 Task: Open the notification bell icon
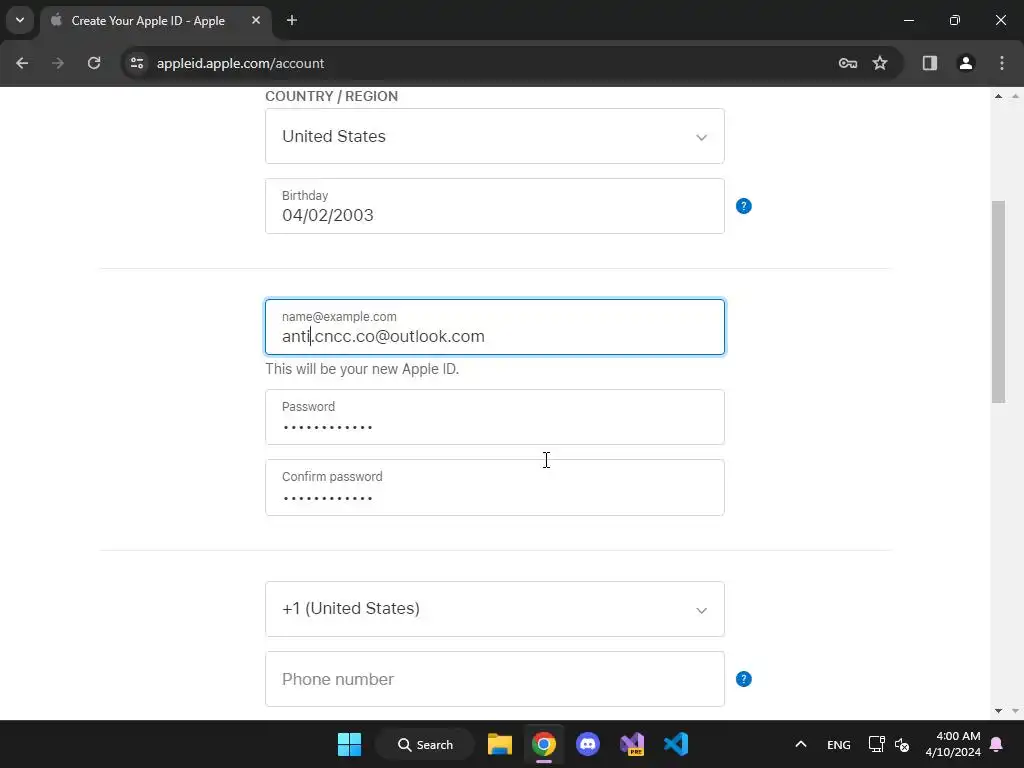[x=997, y=744]
